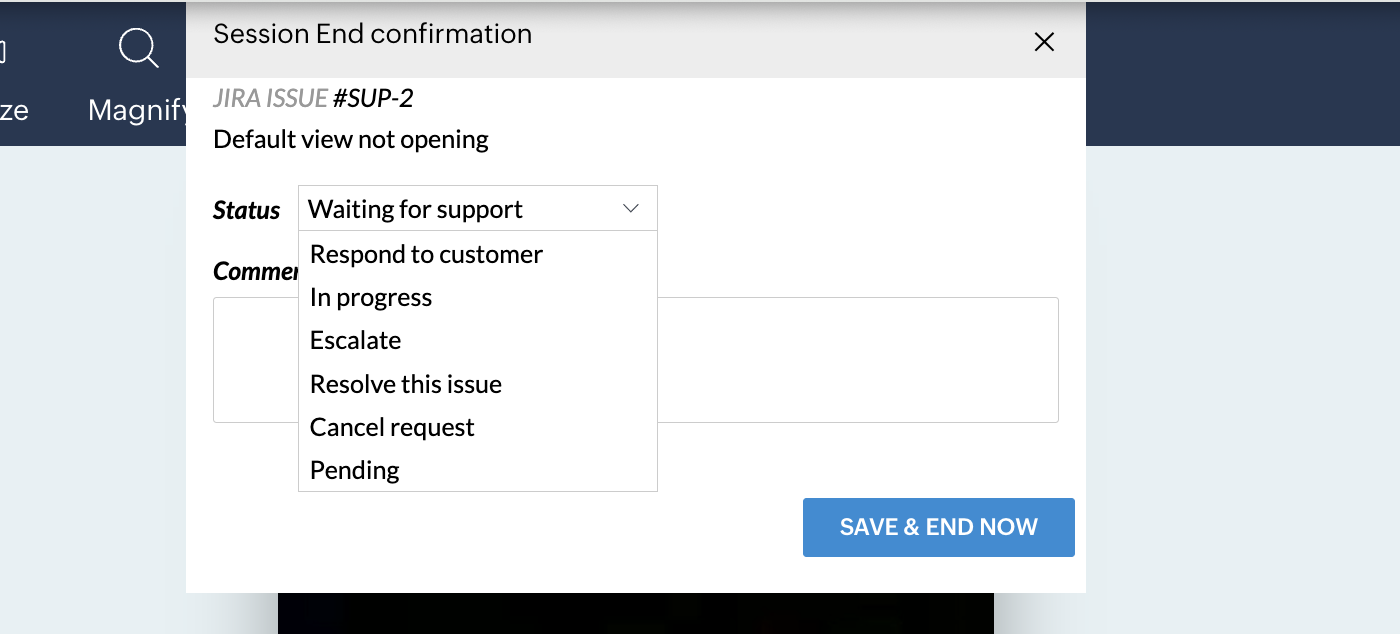This screenshot has height=634, width=1400.
Task: Click the "Default view not opening" issue summary
Action: [351, 139]
